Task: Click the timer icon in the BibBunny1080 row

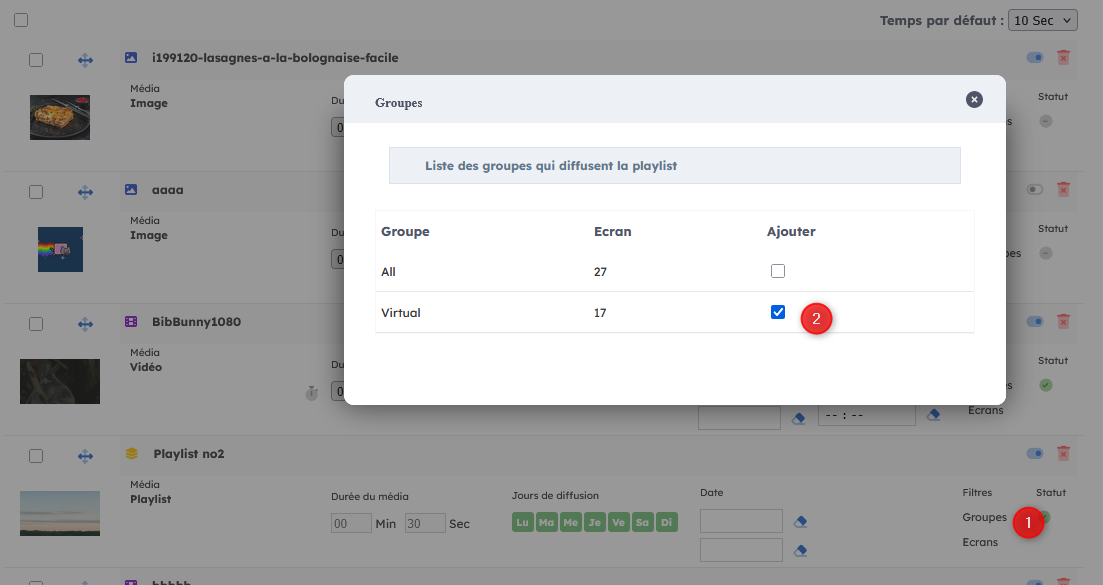Action: (311, 393)
